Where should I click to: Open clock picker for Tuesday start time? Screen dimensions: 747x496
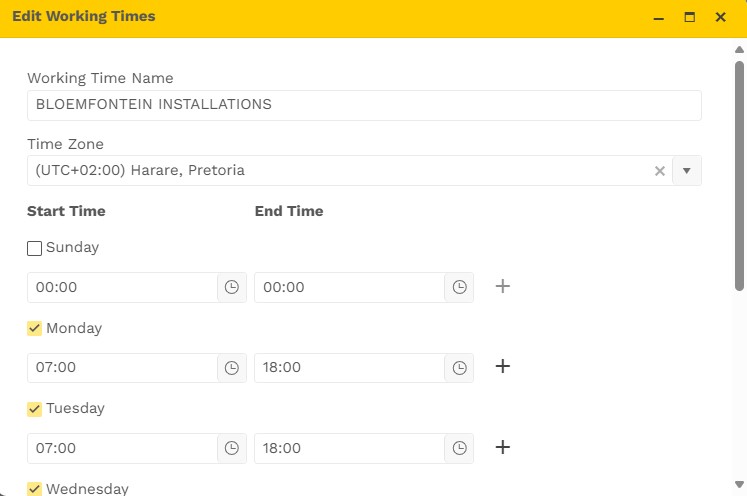click(232, 448)
